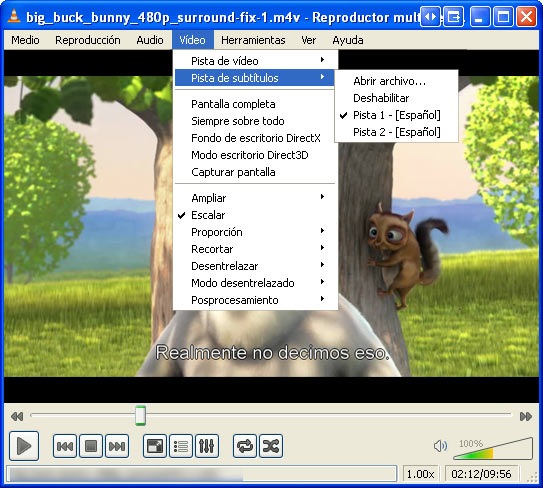Mute audio via speaker icon
Screen dimensions: 543x488
[440, 446]
